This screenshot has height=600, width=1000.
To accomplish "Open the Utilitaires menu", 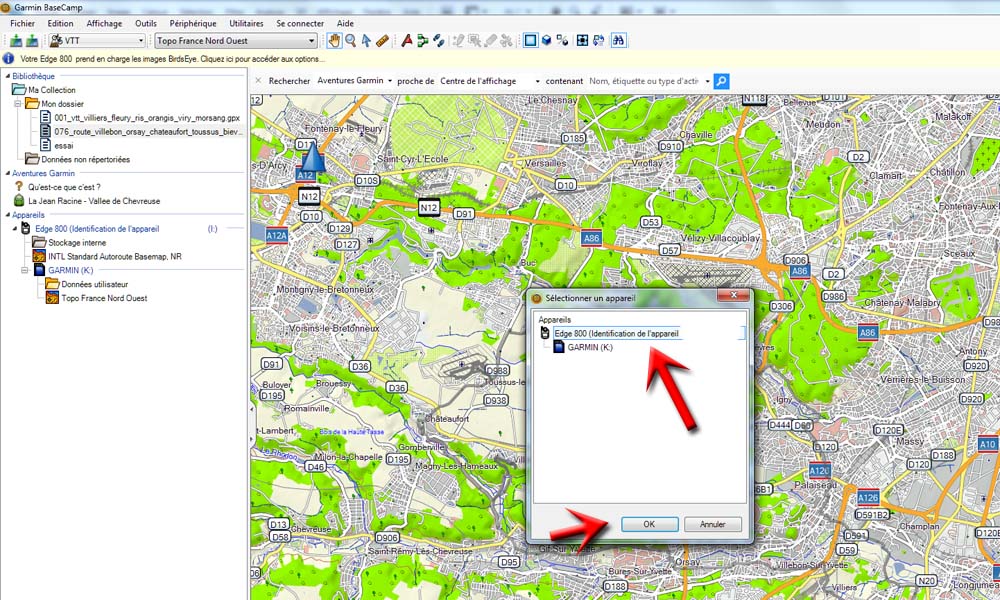I will (246, 23).
